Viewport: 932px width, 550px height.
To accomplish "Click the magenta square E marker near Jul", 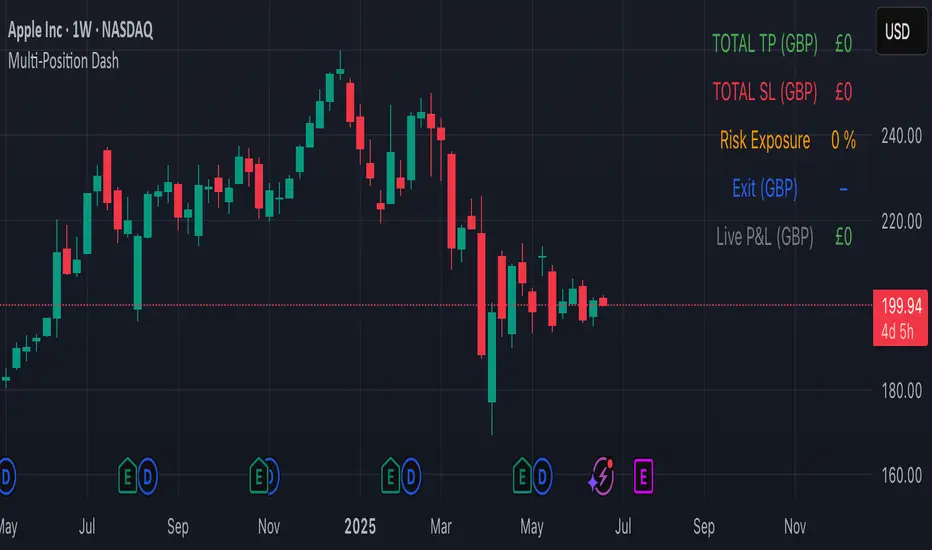I will [x=642, y=476].
